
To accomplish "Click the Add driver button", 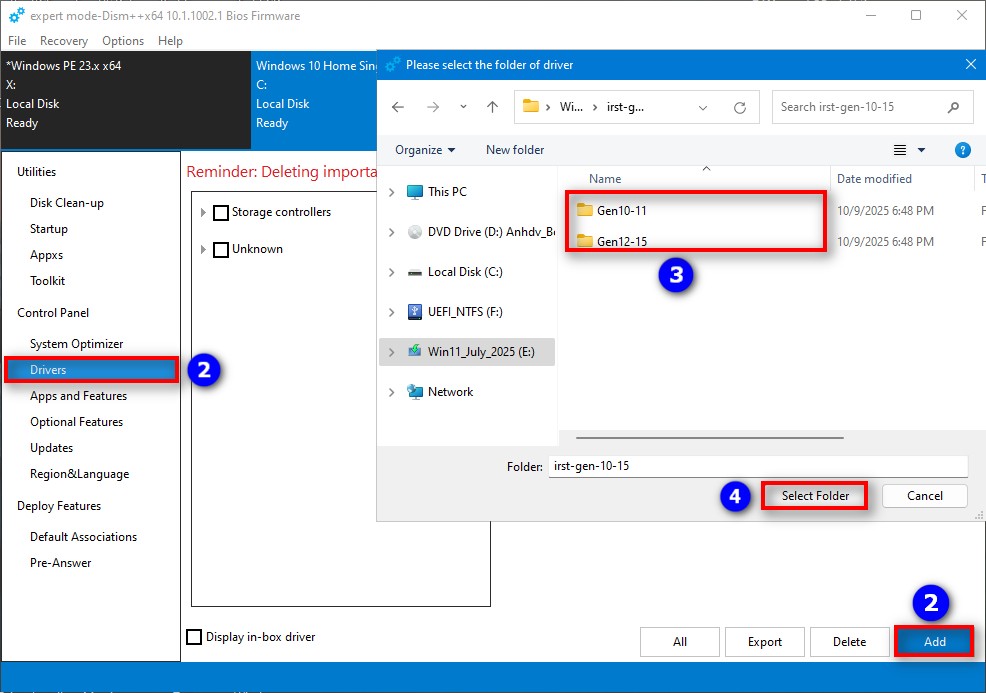I will pyautogui.click(x=934, y=642).
